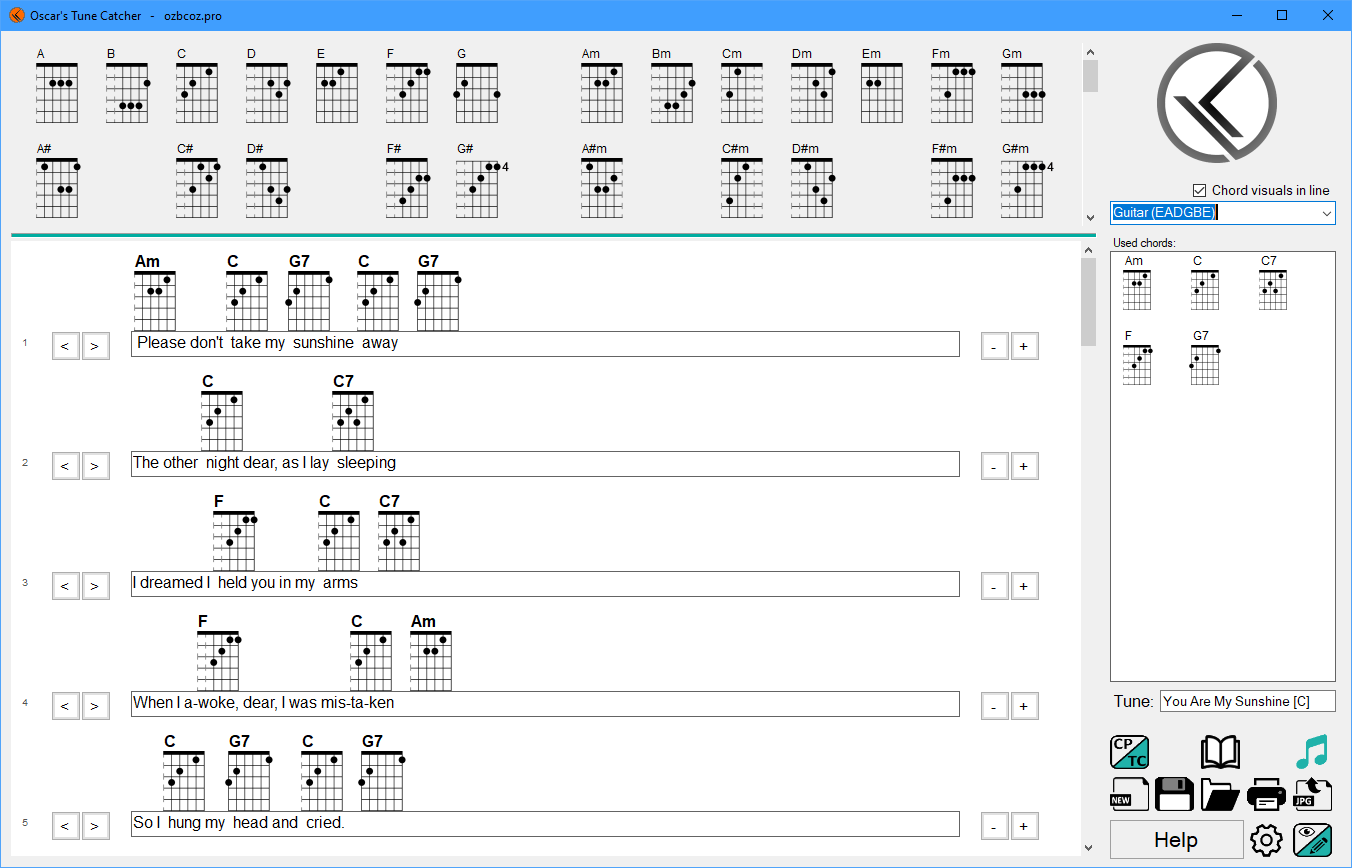Pick the G chord from palette

click(478, 84)
